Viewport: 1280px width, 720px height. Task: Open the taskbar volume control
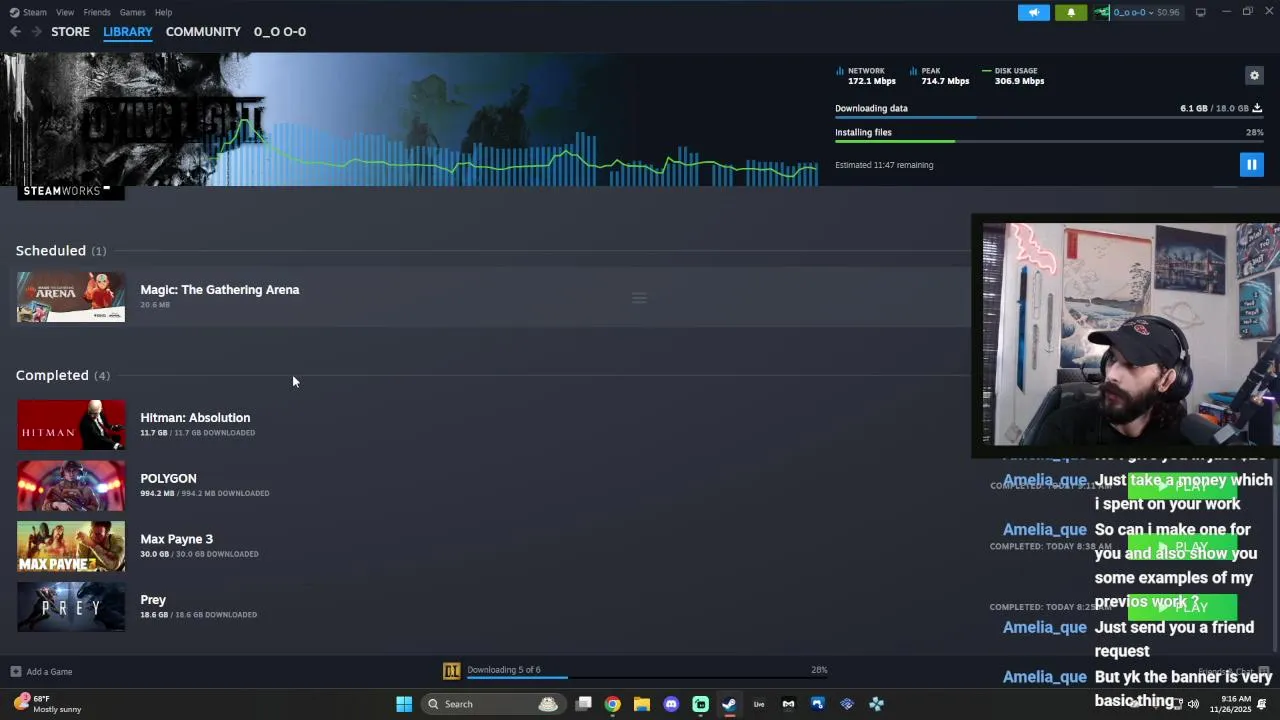(1192, 704)
